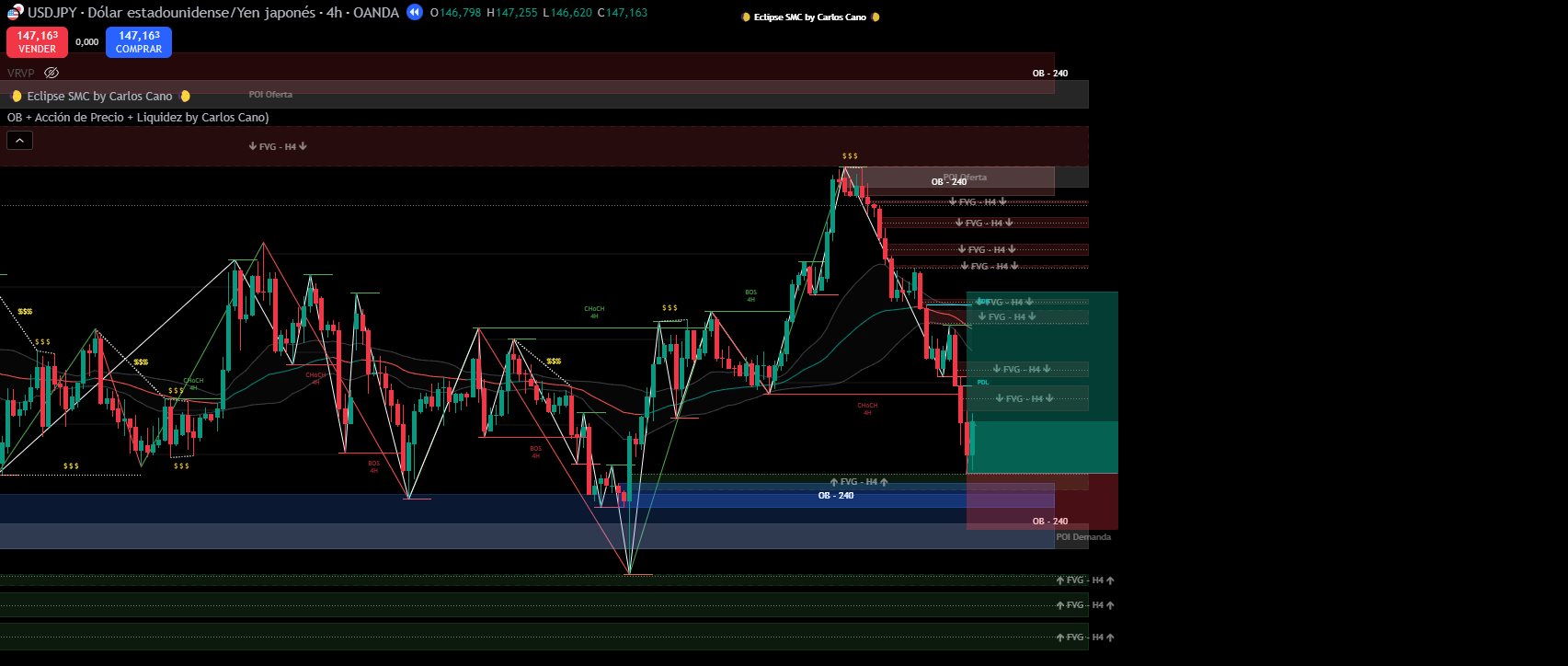Click the $$$ liquidity marker above the highest peak
Screen dimensions: 1568x666
[850, 156]
